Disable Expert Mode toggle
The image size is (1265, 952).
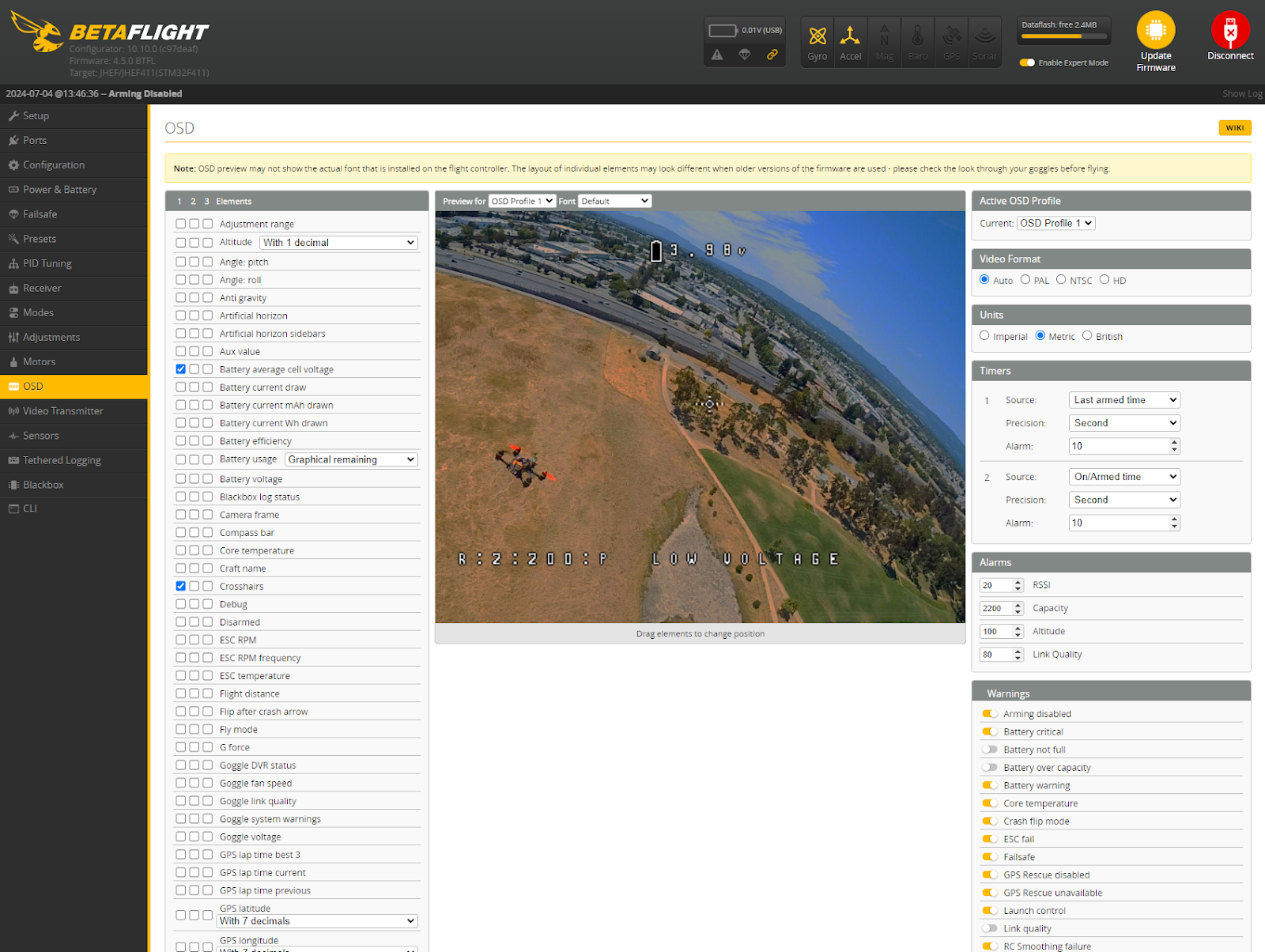[x=1027, y=62]
